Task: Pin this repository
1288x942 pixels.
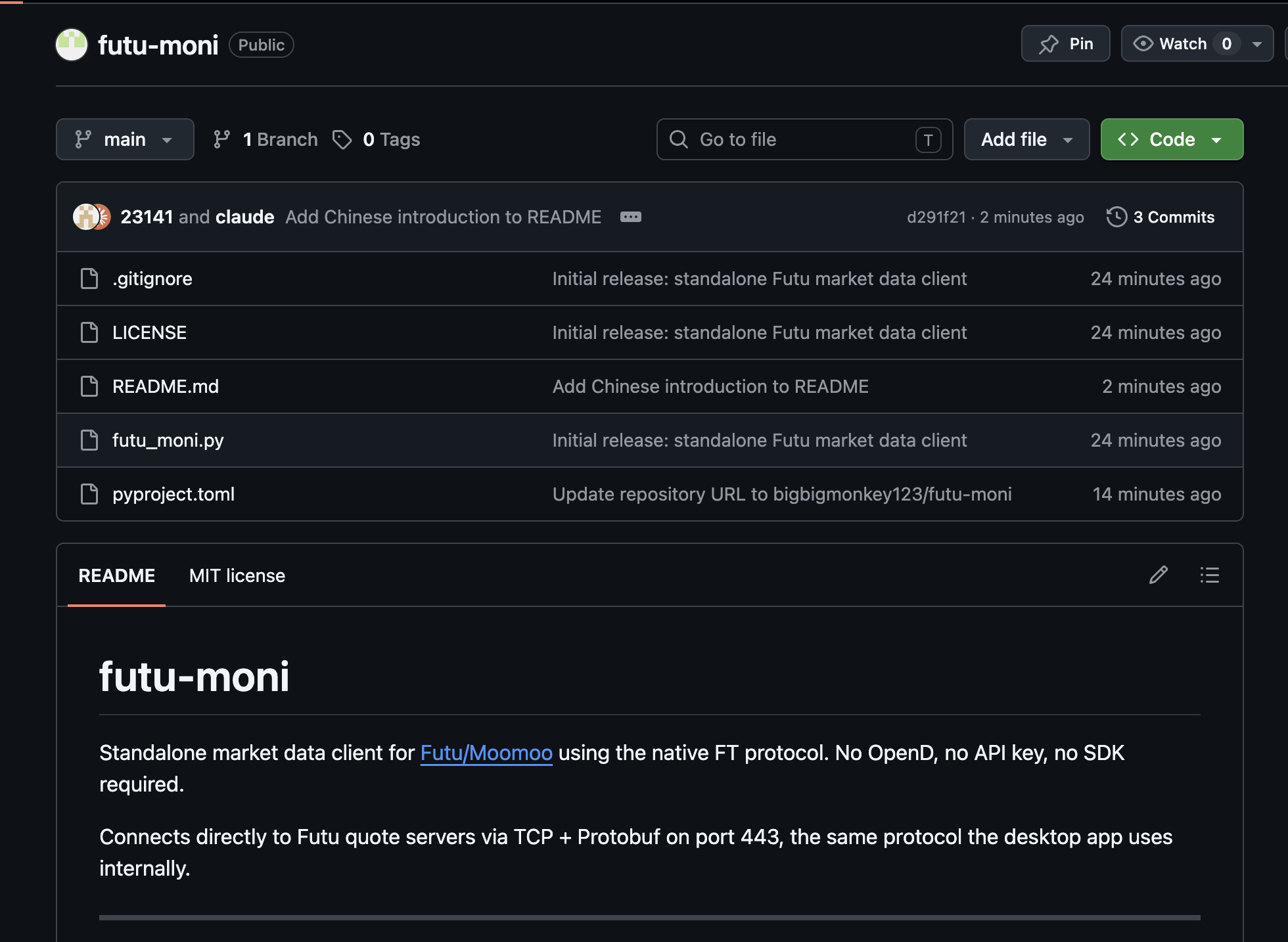Action: click(1065, 44)
